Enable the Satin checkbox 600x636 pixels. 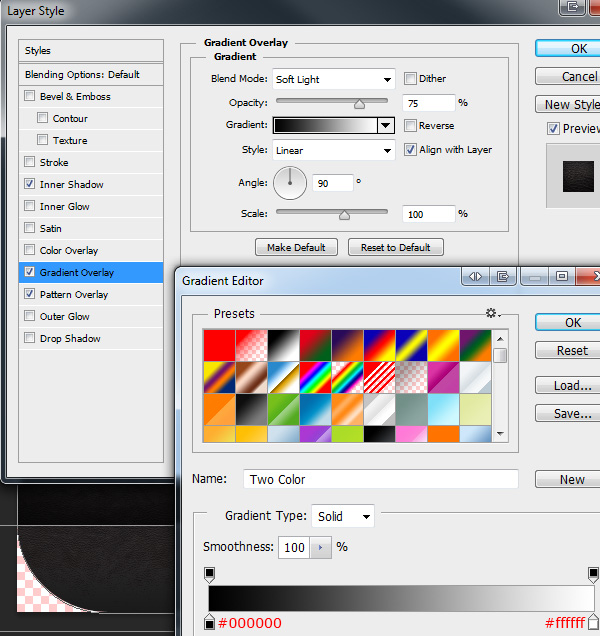tap(30, 228)
